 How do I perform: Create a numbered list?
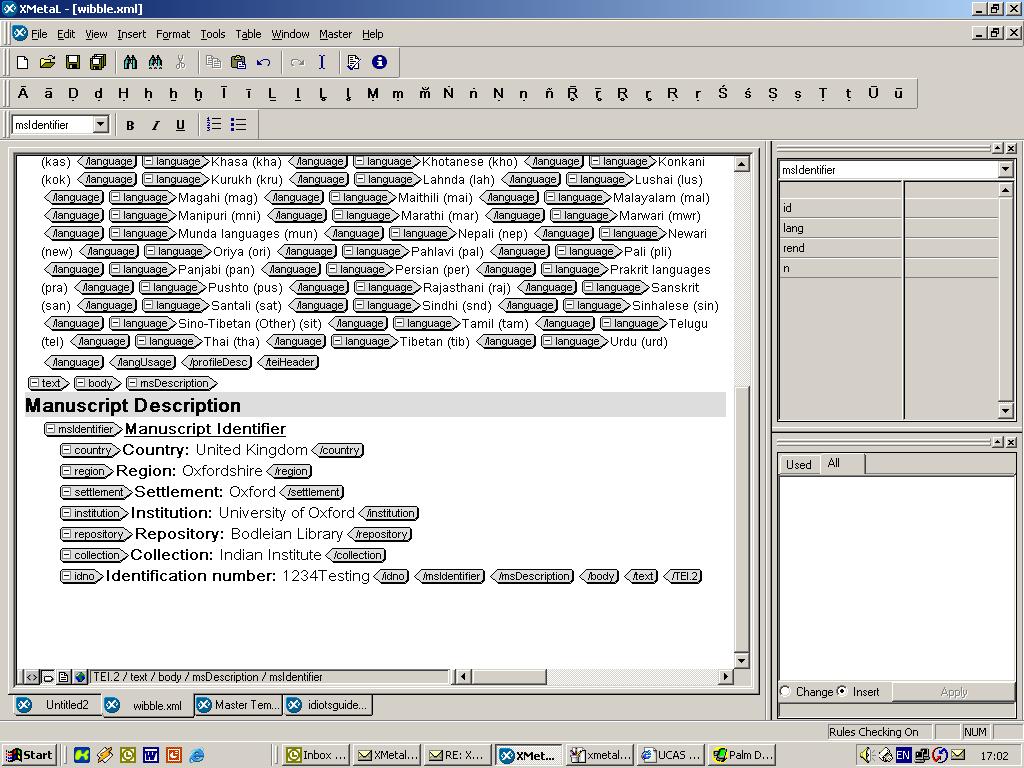[x=214, y=124]
